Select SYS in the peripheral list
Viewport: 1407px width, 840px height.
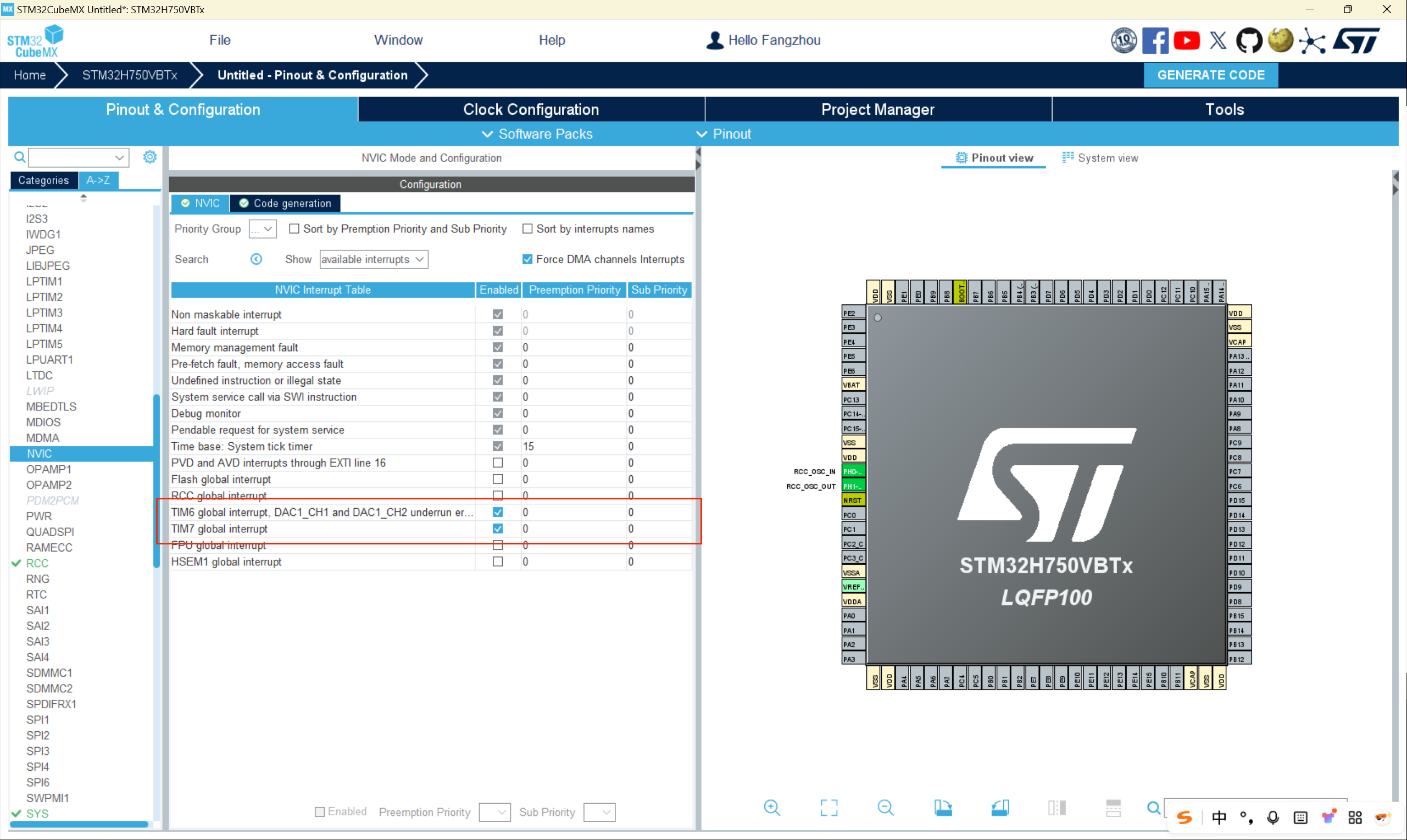tap(37, 814)
